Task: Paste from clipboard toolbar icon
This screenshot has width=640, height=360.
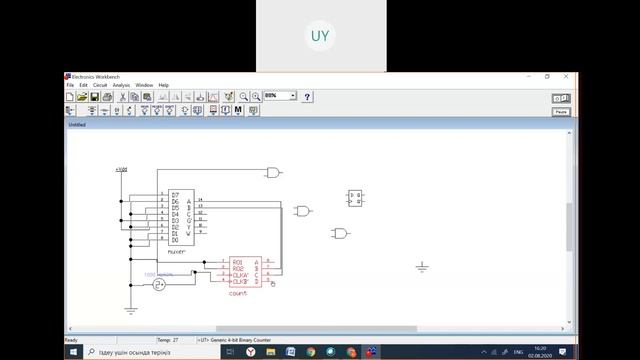Action: 147,97
